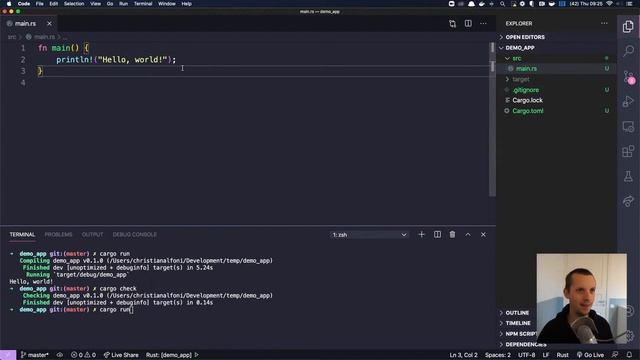Open the terminal shell selector '1: zsh'
This screenshot has width=640, height=360.
[369, 235]
